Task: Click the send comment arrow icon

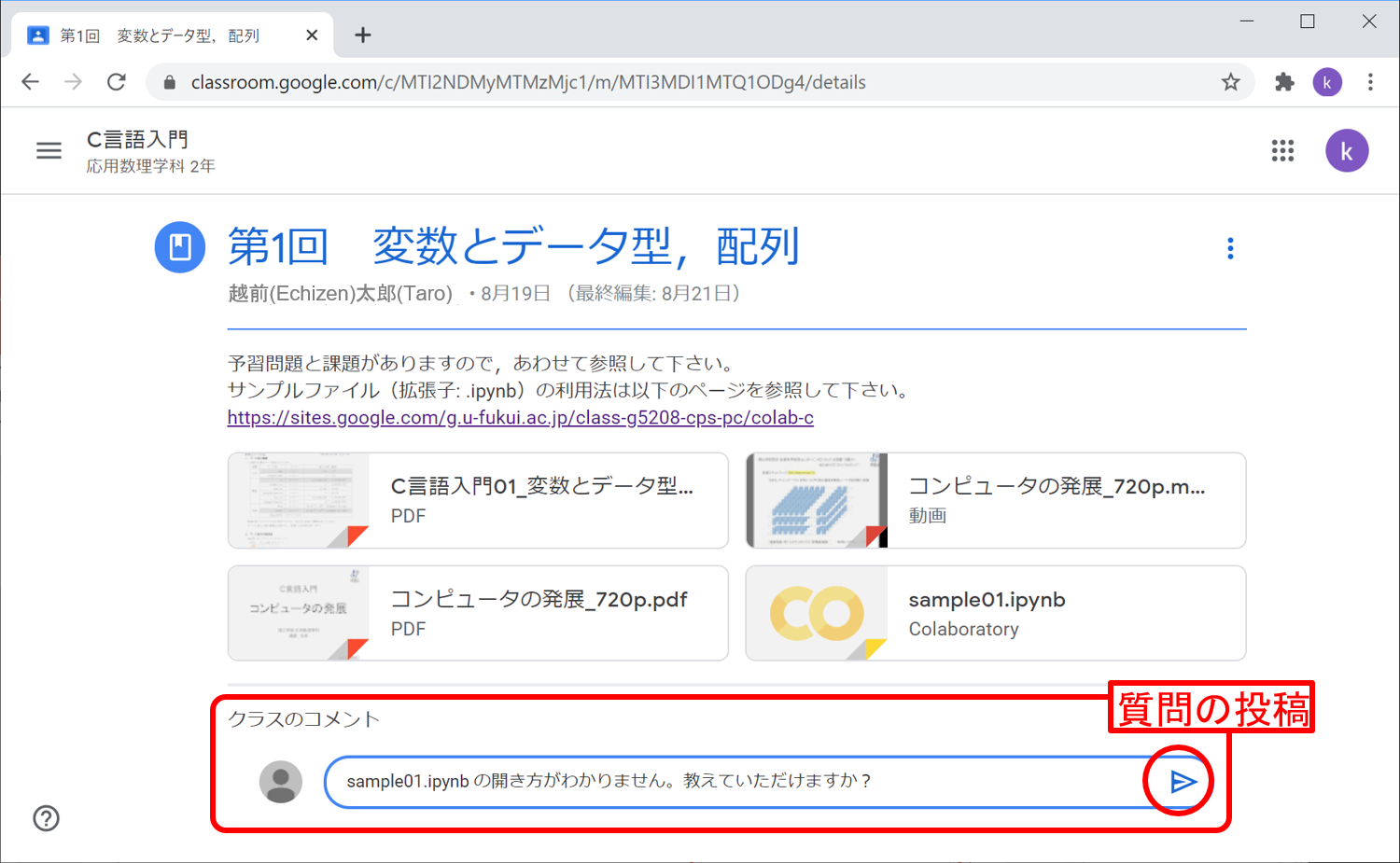Action: point(1182,782)
